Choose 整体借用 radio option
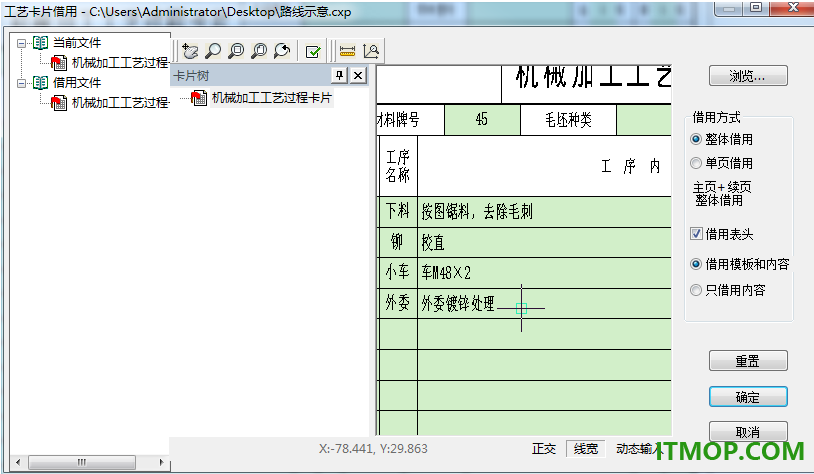814x474 pixels. (x=722, y=139)
